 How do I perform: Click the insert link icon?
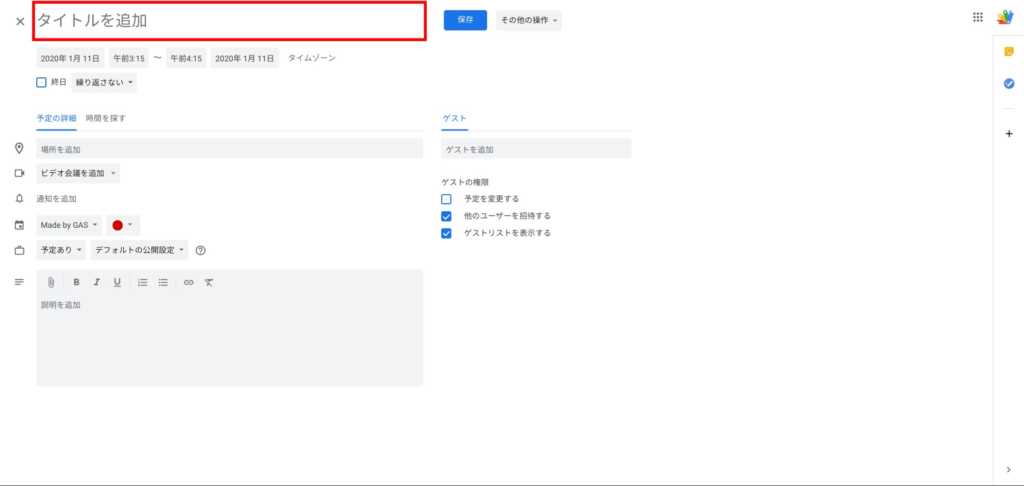click(188, 283)
